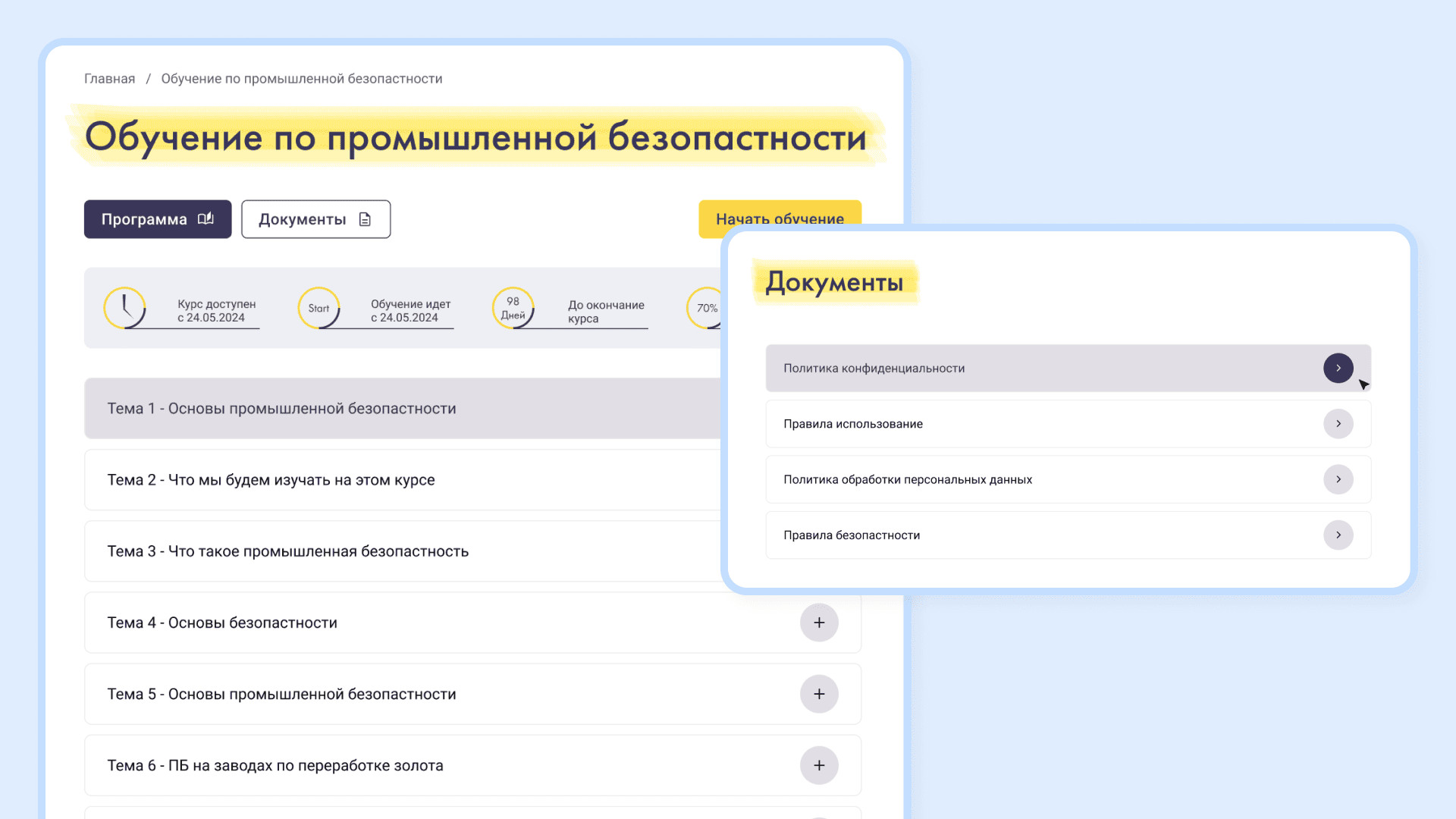This screenshot has width=1456, height=819.
Task: Click the 70% progress circle
Action: tap(705, 308)
